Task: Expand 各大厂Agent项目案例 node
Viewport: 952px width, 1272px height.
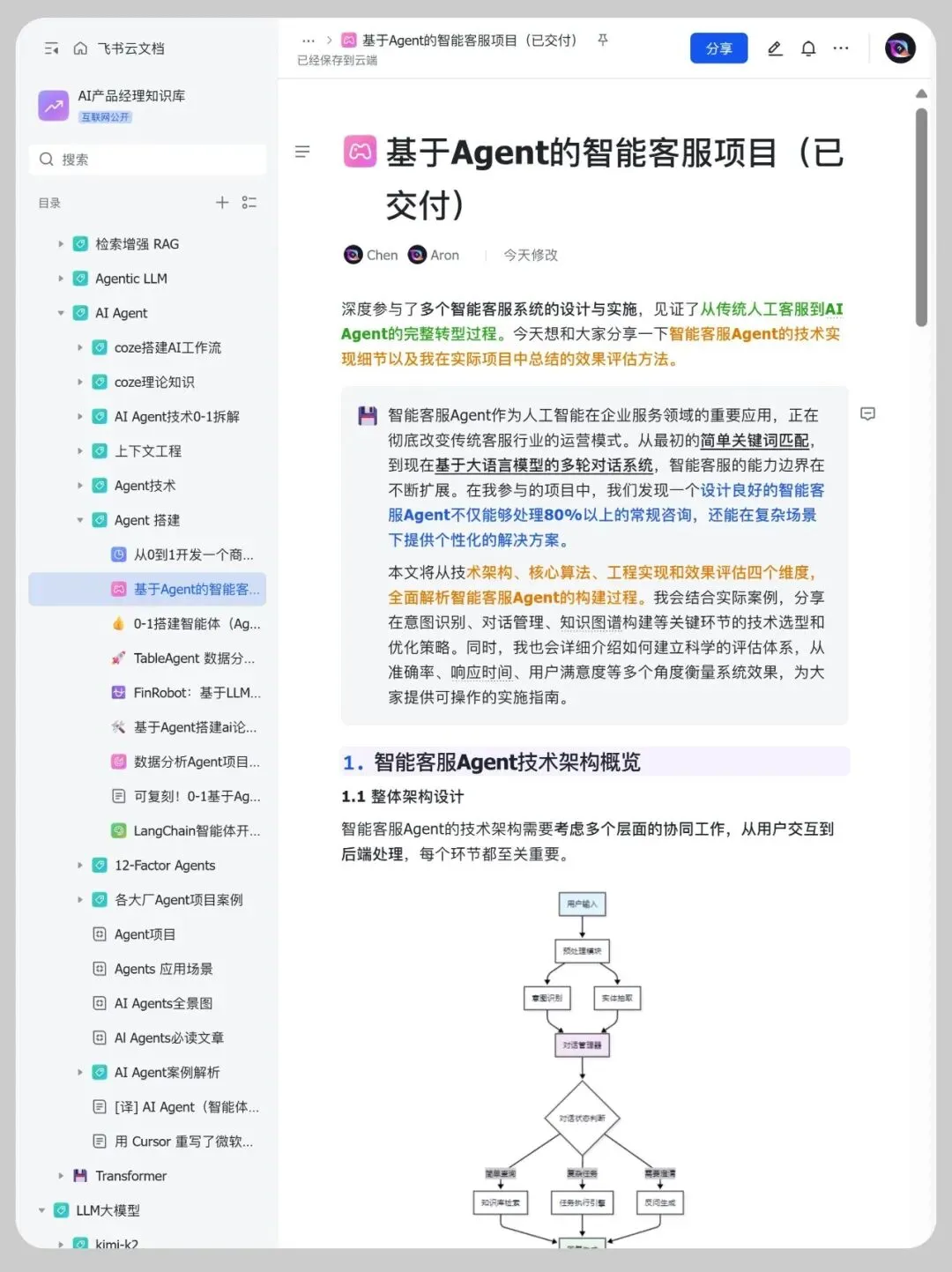Action: 80,900
